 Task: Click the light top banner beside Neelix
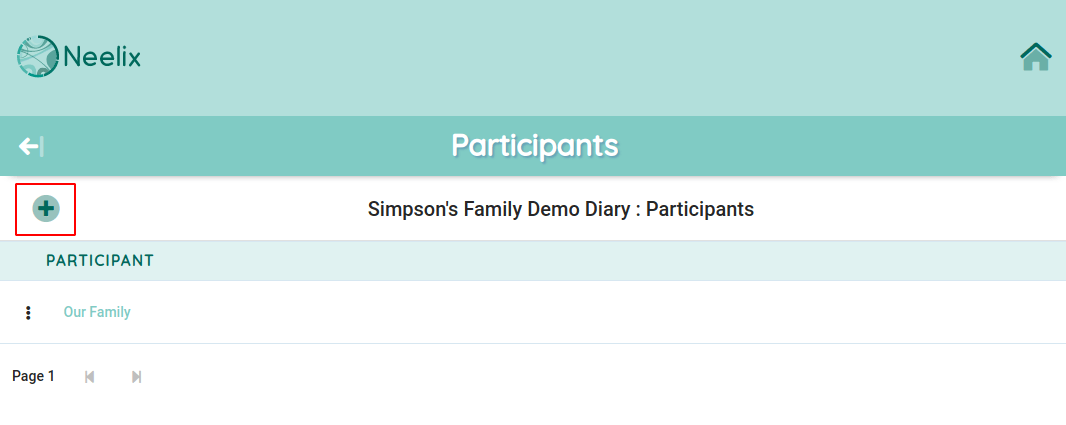click(x=544, y=58)
